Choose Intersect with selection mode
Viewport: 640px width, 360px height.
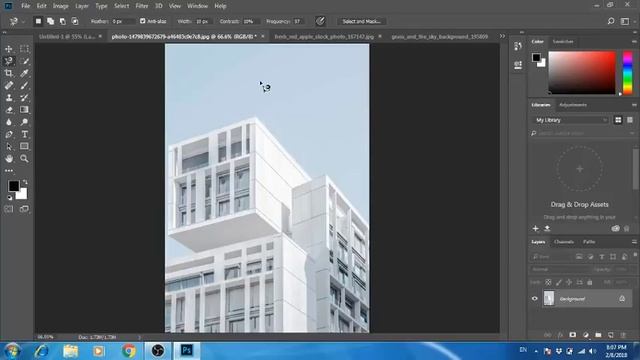pos(75,21)
